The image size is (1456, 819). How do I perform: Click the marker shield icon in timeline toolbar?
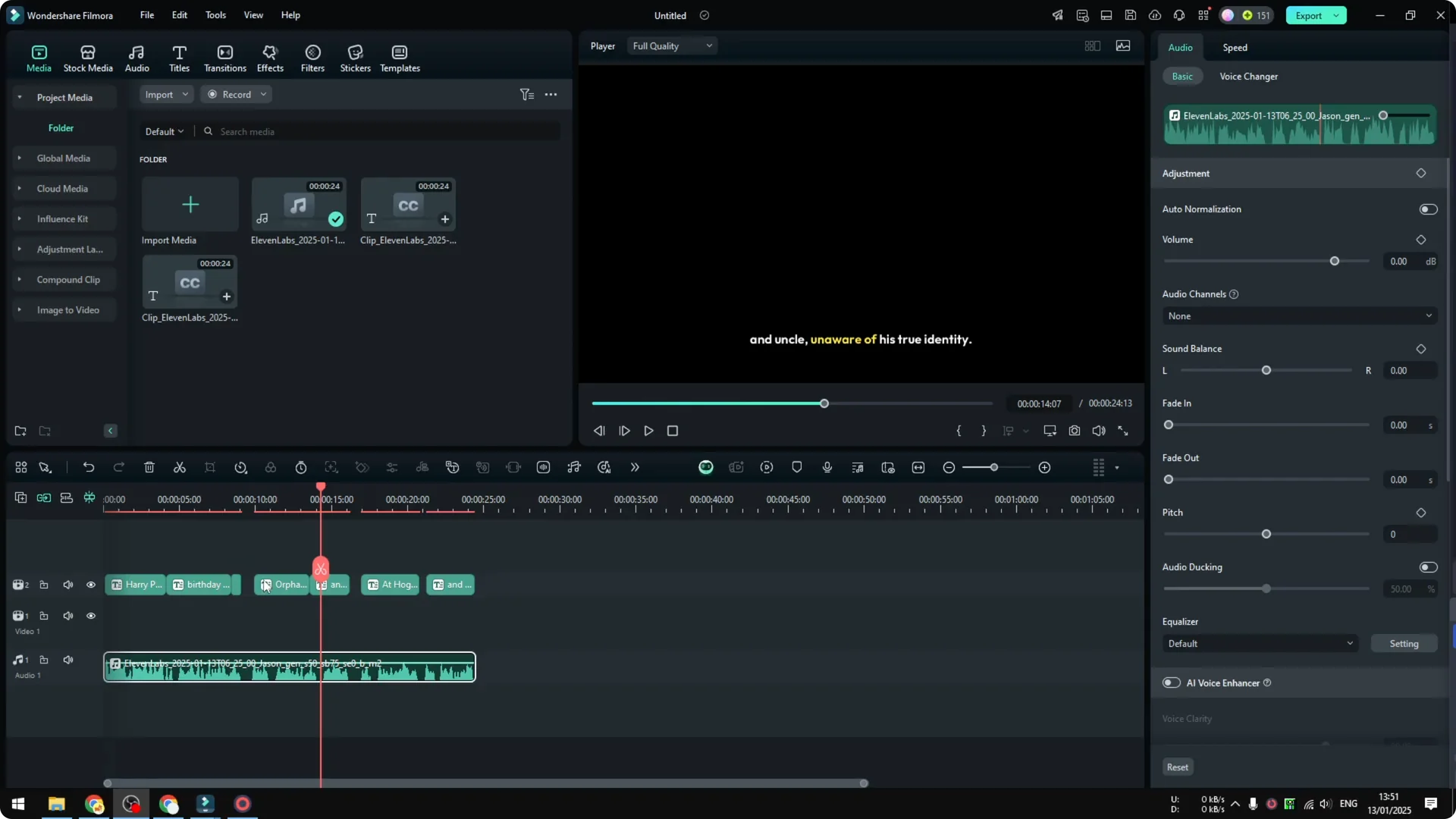click(x=797, y=467)
